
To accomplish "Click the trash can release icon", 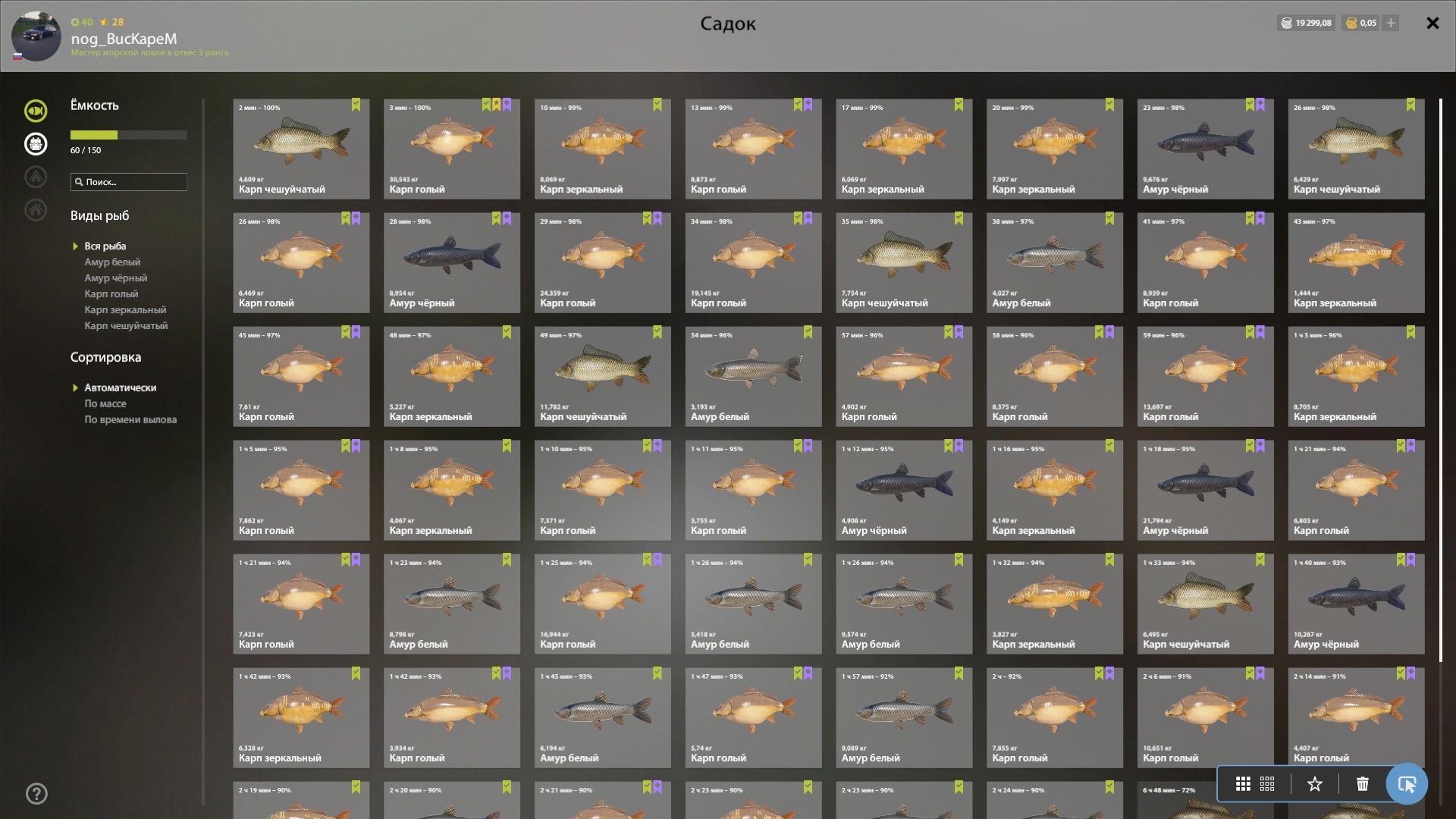I will 1363,784.
